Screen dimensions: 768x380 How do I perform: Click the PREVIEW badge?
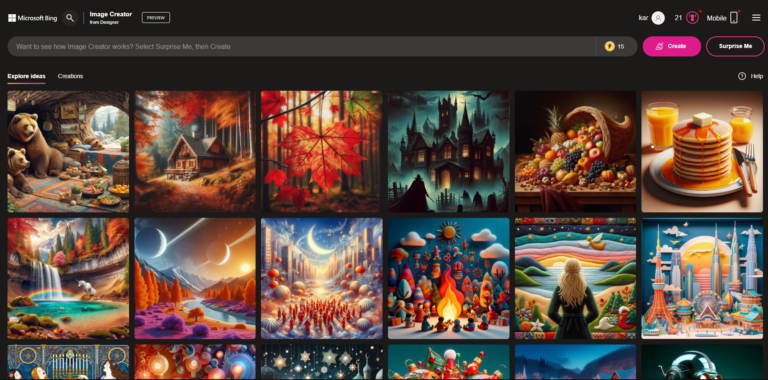click(156, 18)
